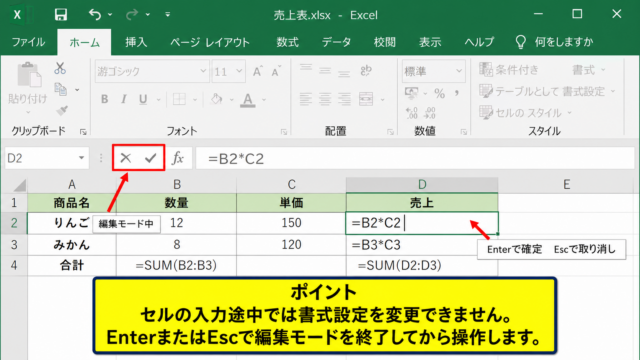Open the font size 11 dropdown

[x=239, y=71]
